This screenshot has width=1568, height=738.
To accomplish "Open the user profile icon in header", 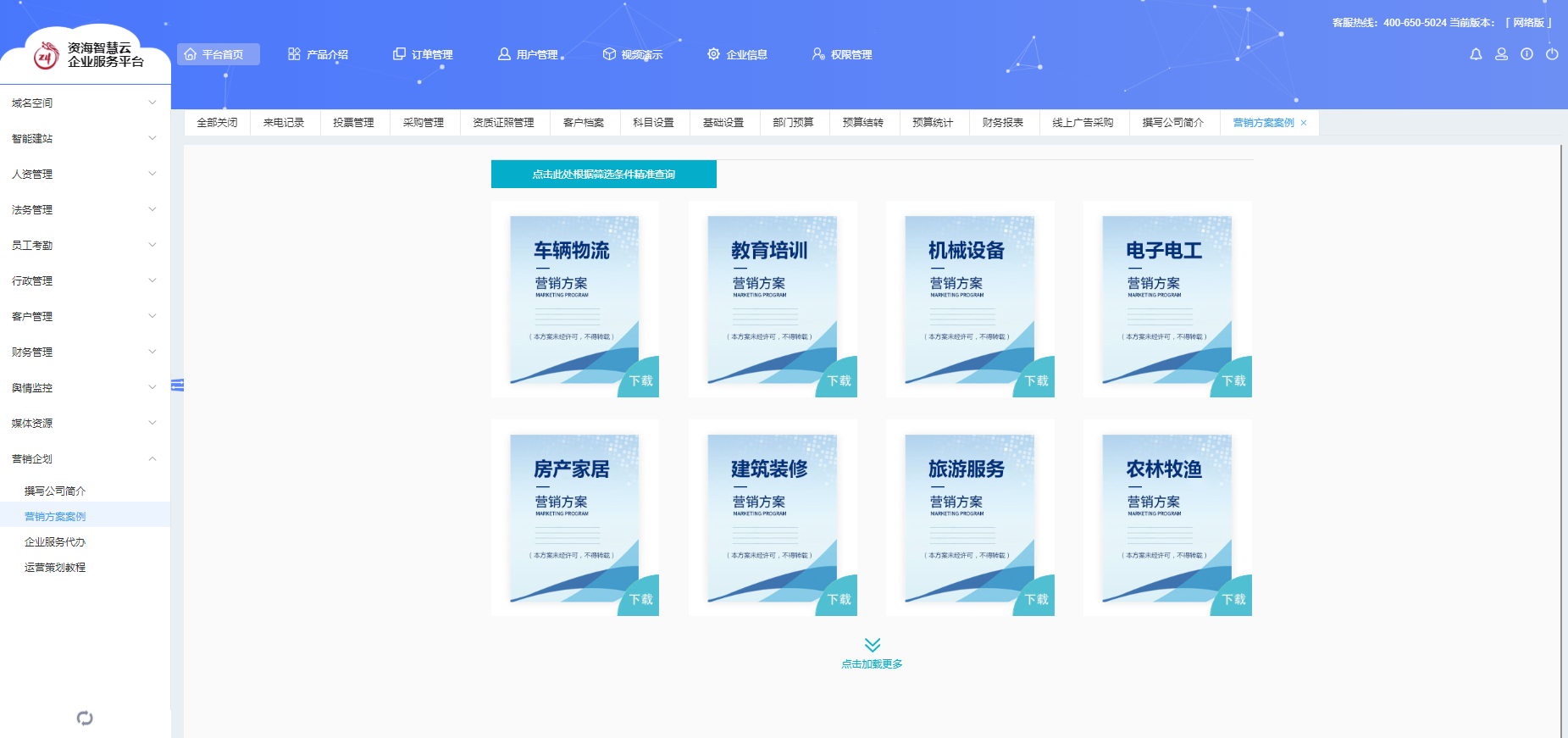I will pos(1501,54).
